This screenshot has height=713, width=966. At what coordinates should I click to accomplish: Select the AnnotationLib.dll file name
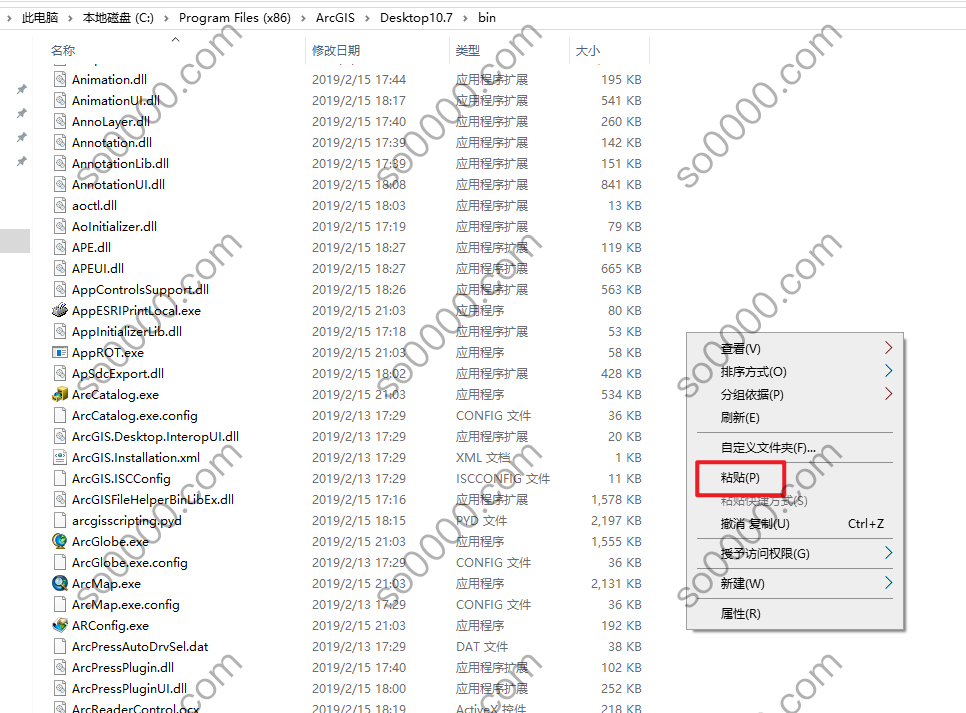[120, 163]
